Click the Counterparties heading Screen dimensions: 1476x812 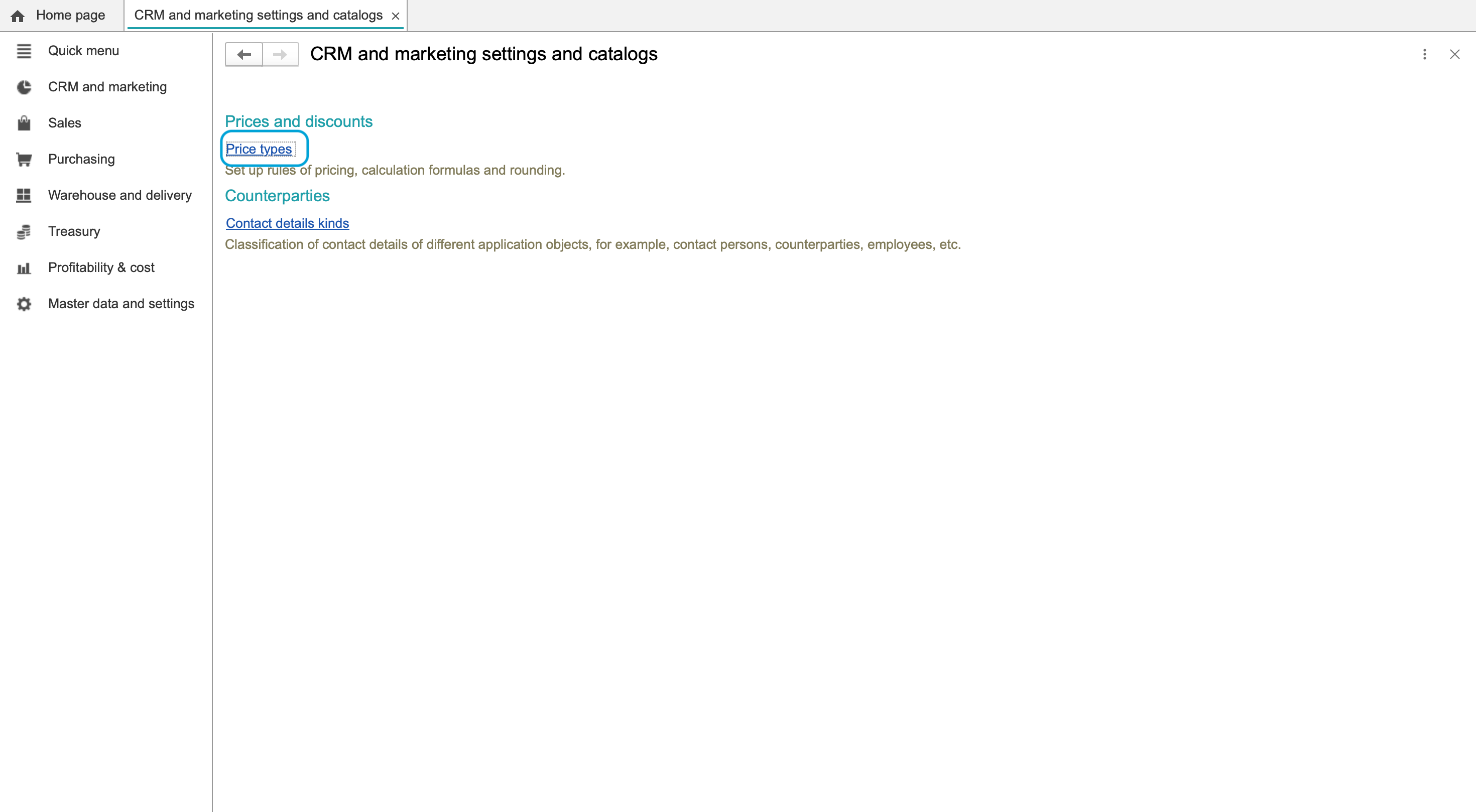pos(277,196)
